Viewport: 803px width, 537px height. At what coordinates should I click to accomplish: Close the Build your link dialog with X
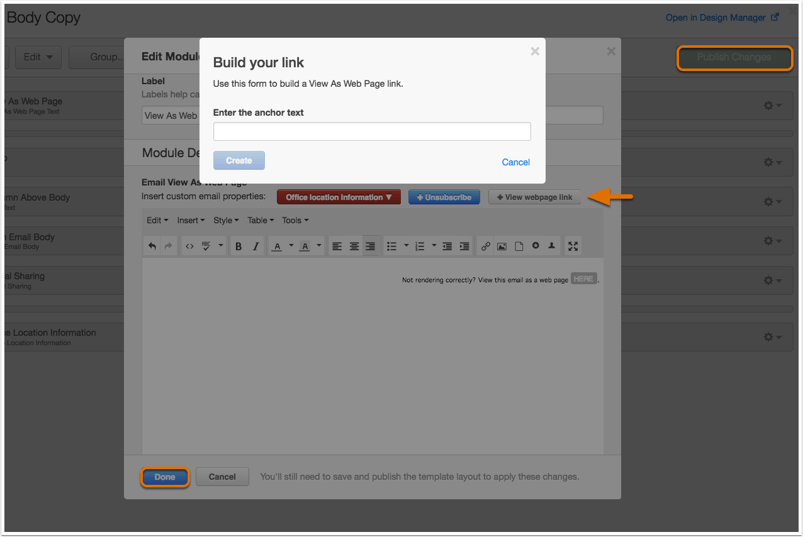[x=535, y=51]
